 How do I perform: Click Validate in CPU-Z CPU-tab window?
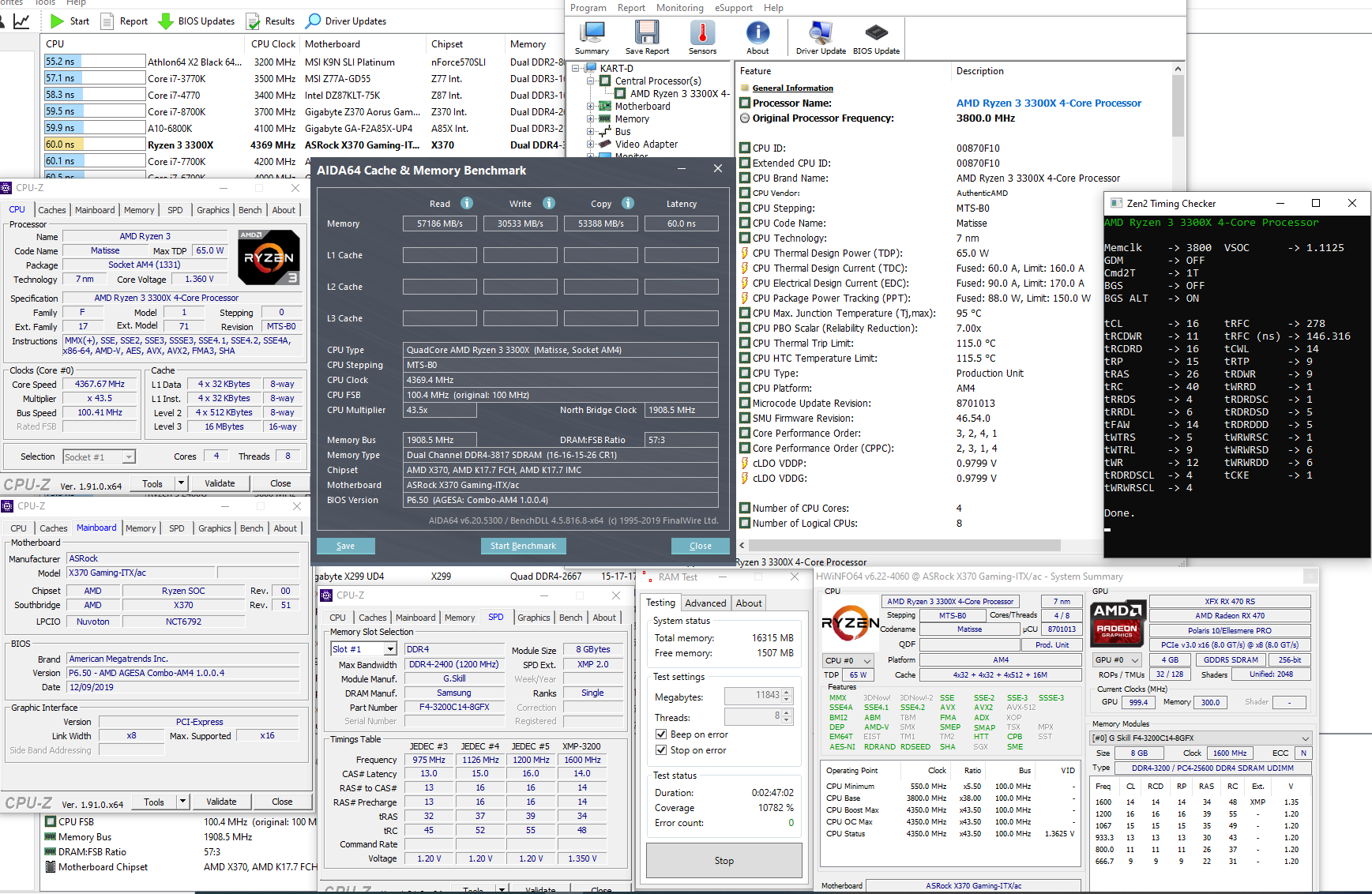tap(220, 483)
